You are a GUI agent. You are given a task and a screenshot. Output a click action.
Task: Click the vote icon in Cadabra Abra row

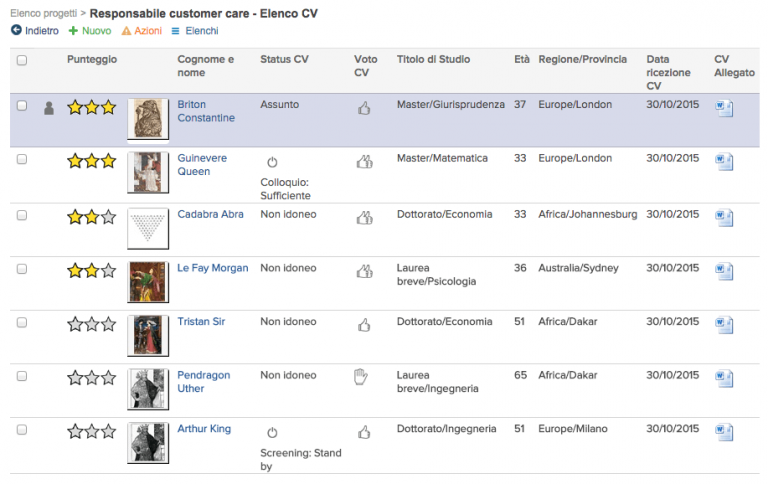coord(364,217)
